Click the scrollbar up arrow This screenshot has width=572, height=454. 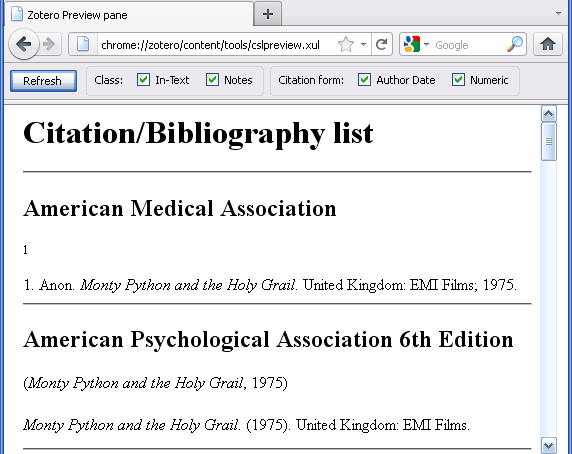pyautogui.click(x=549, y=114)
